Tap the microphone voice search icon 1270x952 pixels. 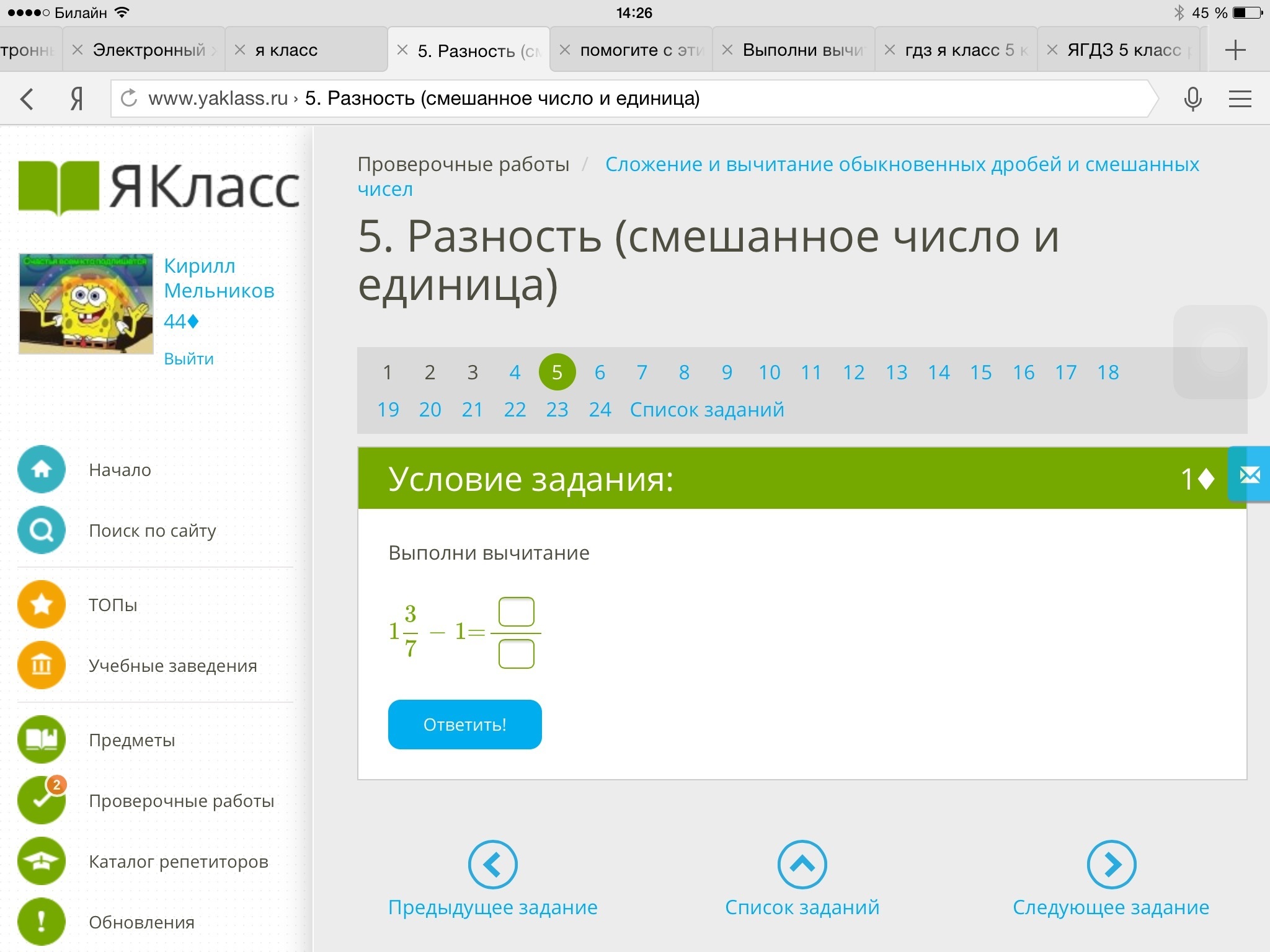(x=1192, y=99)
